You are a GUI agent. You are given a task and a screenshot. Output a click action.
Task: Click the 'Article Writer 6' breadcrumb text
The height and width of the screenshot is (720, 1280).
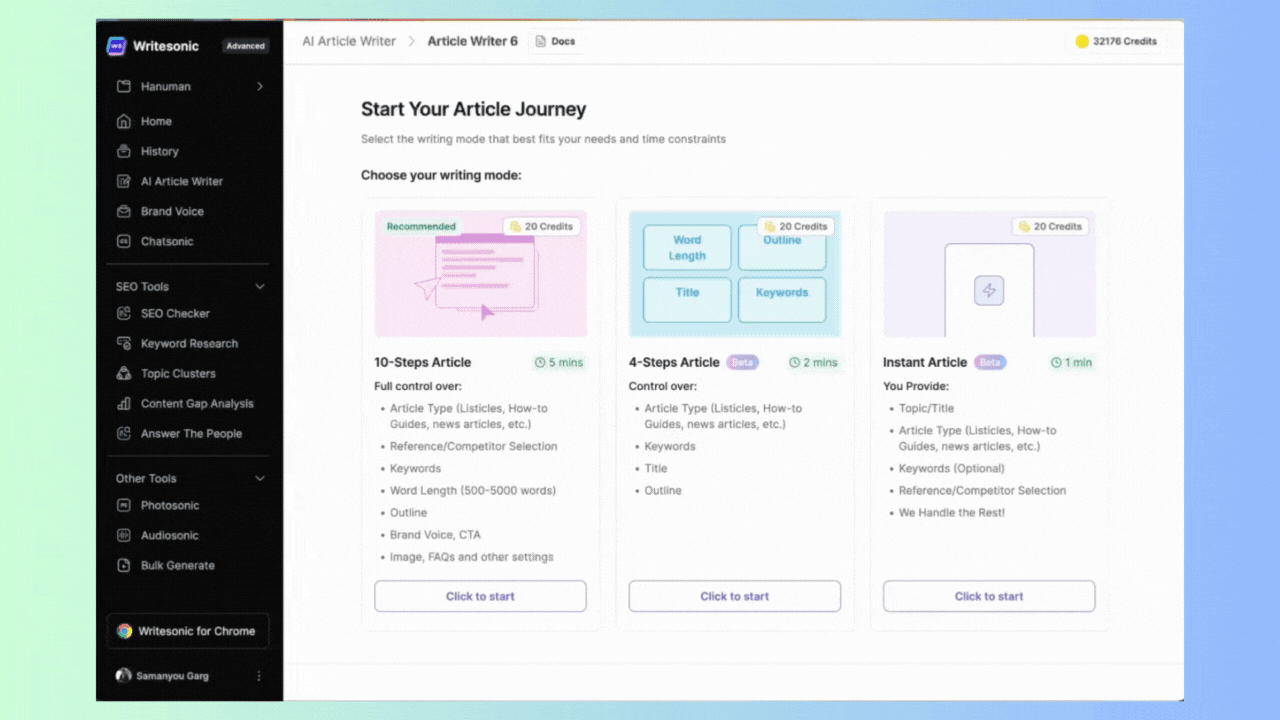point(473,41)
